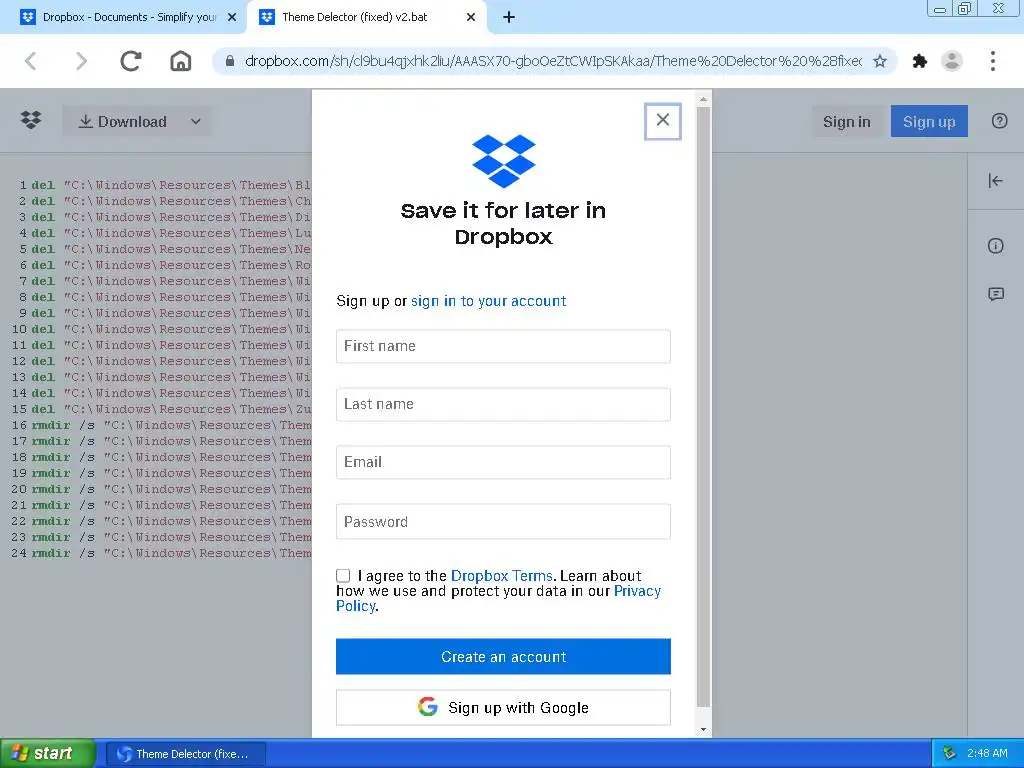1024x768 pixels.
Task: Check the agree to Dropbox Terms box
Action: 343,575
